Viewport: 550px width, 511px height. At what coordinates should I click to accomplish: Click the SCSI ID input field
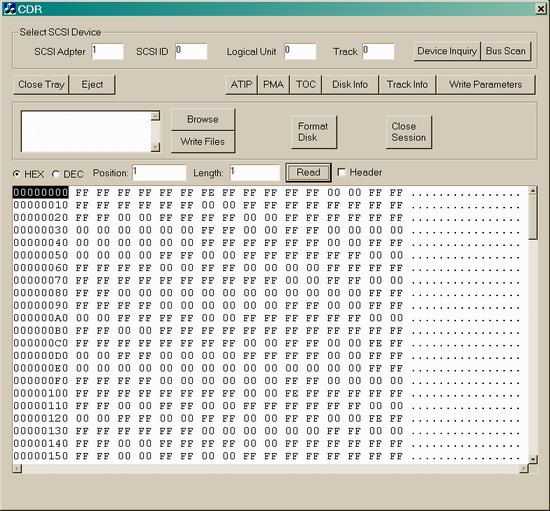pos(191,52)
